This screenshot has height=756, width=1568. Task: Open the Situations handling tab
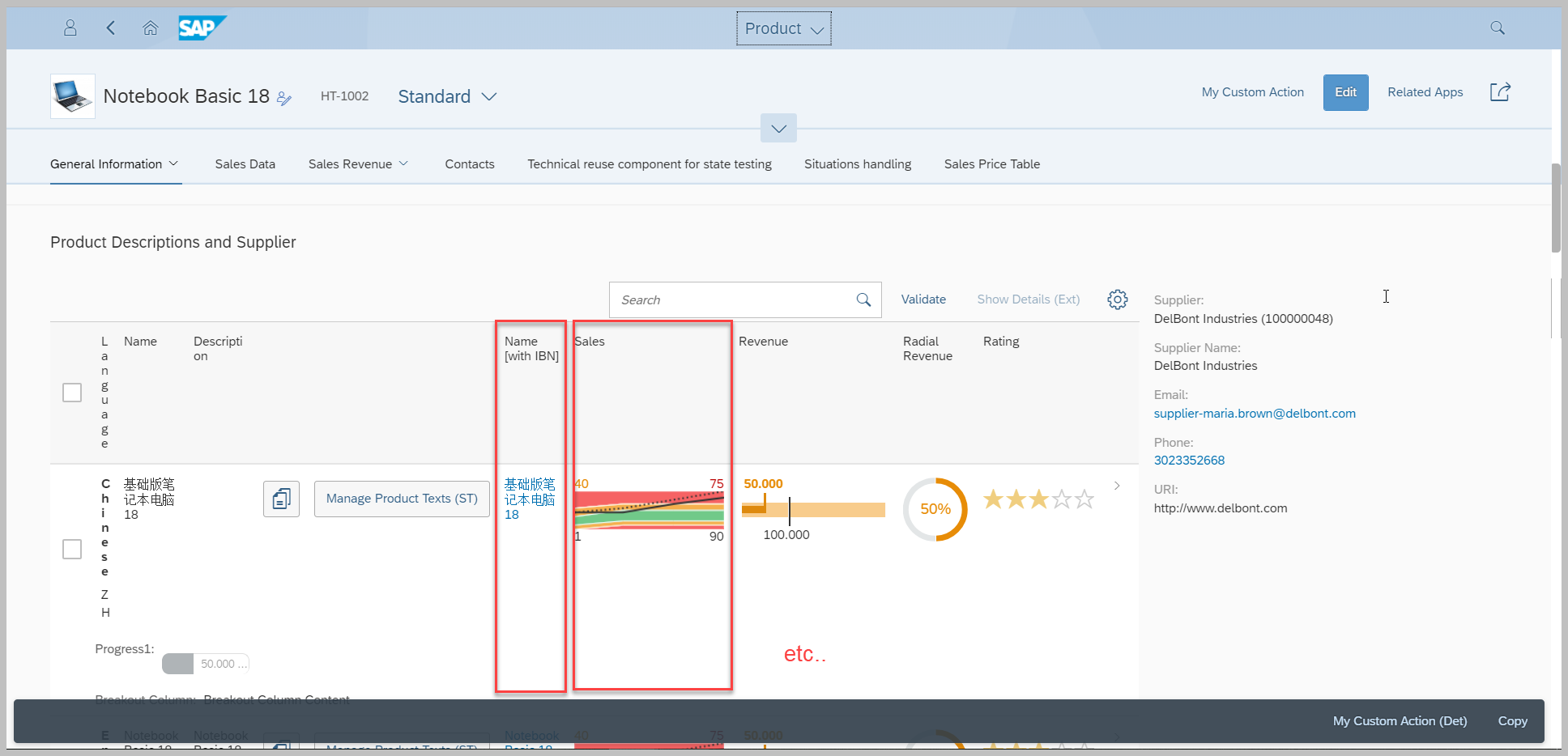(x=858, y=164)
